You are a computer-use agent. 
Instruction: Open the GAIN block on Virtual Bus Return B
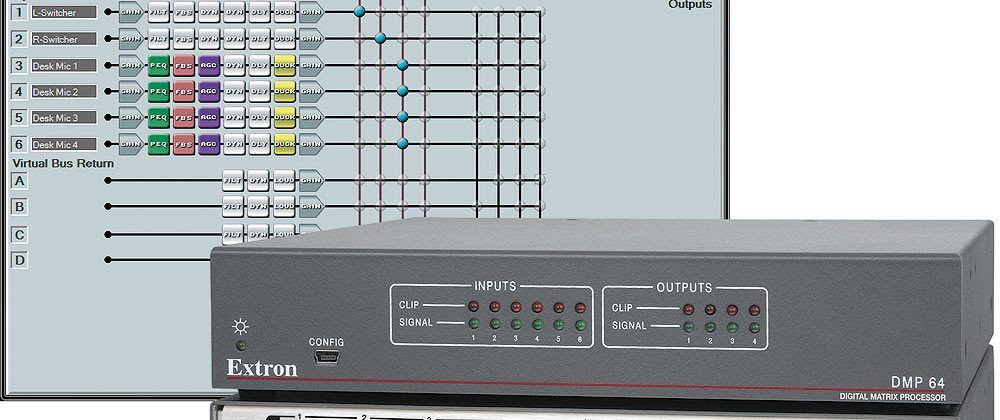[311, 206]
